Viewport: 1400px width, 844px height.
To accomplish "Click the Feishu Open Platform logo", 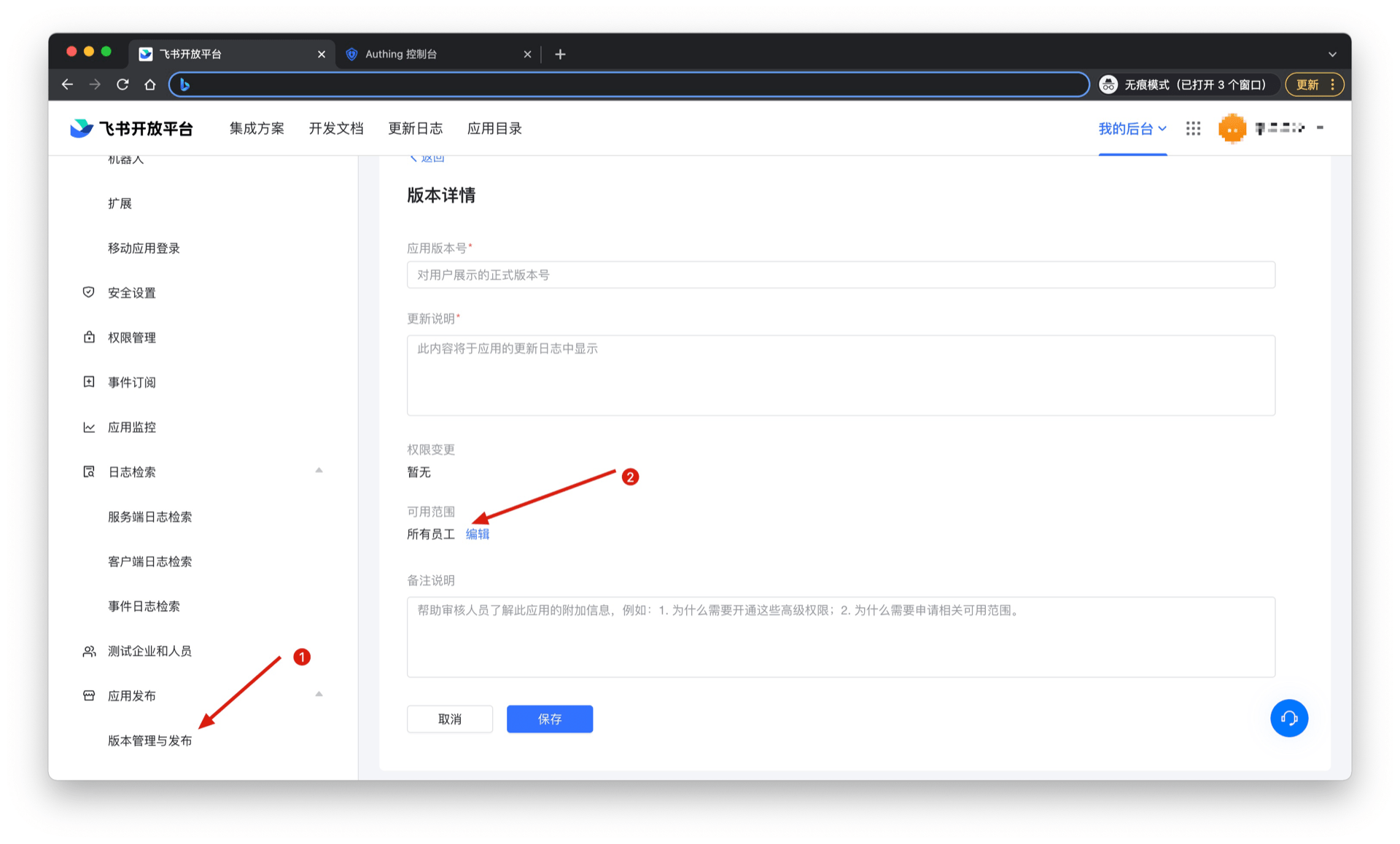I will (x=132, y=128).
